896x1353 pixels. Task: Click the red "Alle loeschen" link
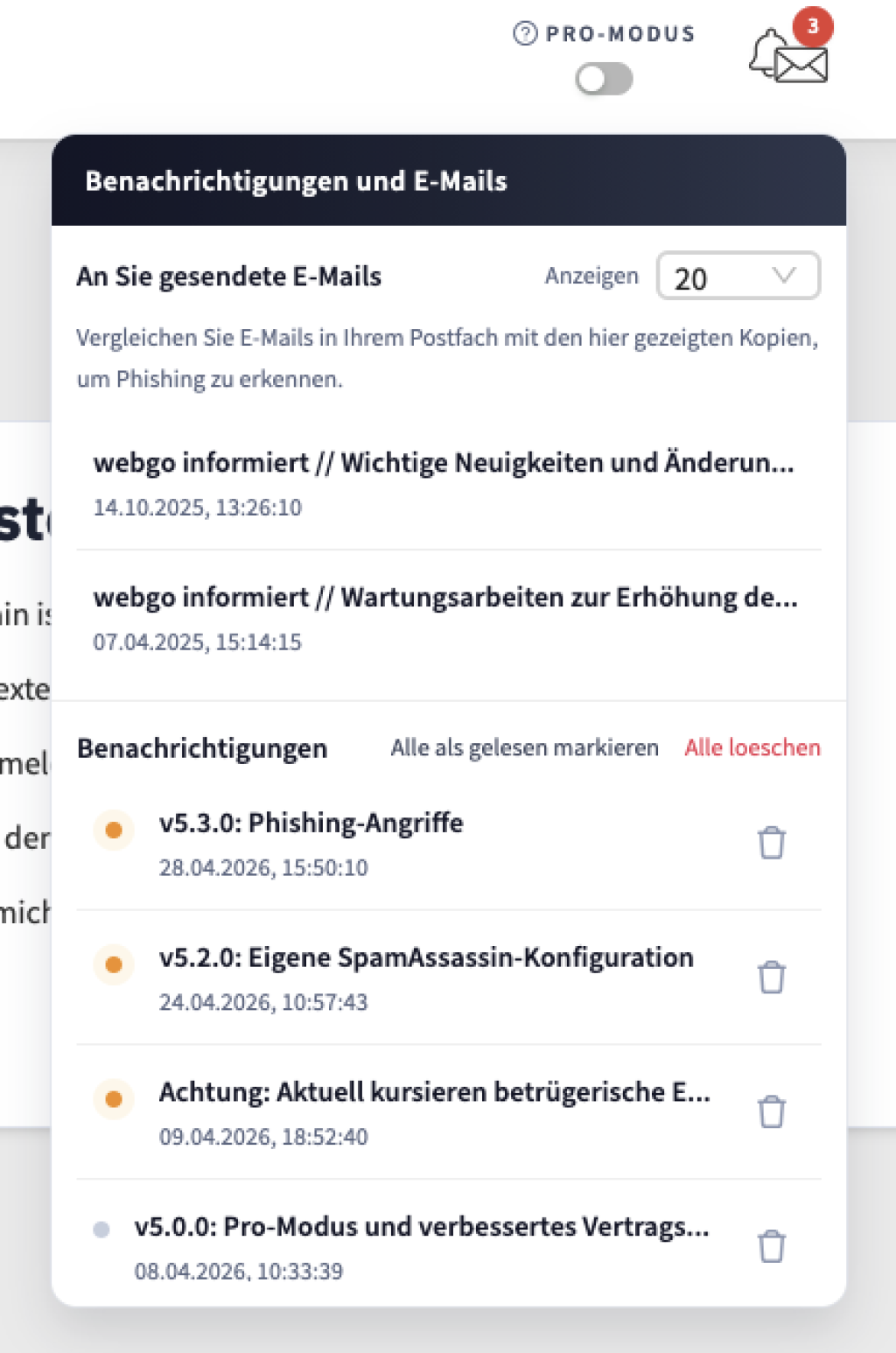752,747
